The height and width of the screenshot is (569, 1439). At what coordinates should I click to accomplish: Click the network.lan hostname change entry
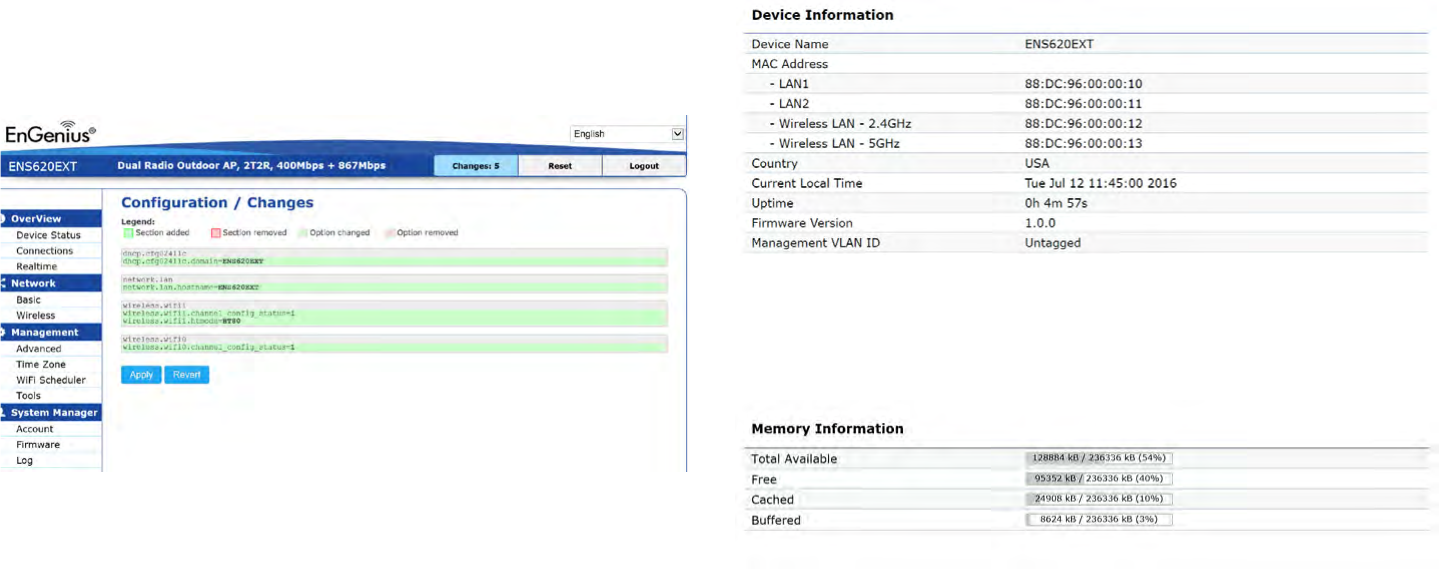coord(394,287)
